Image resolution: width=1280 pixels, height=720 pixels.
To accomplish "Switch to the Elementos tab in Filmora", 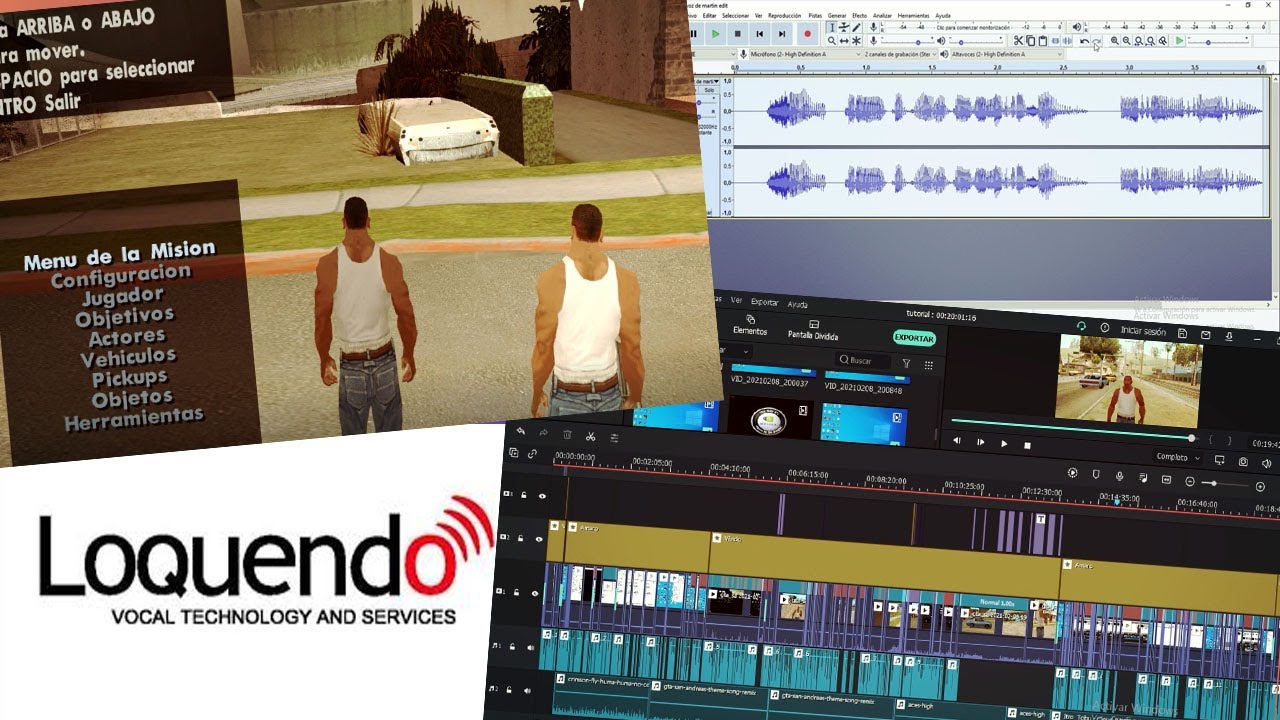I will coord(750,325).
